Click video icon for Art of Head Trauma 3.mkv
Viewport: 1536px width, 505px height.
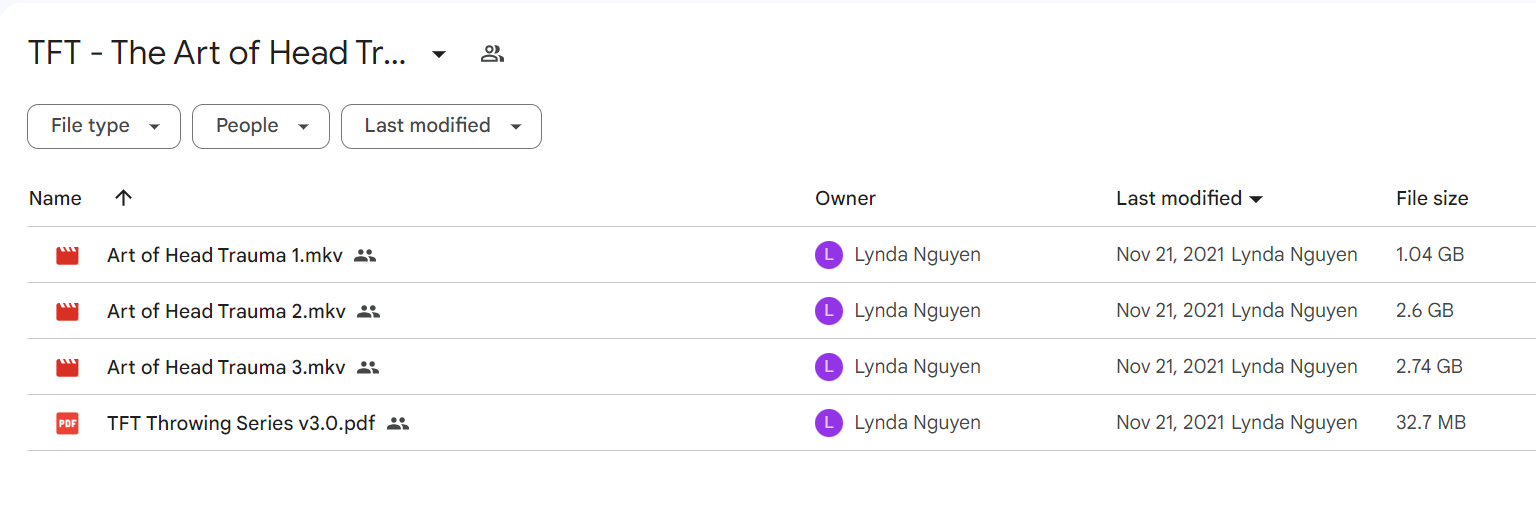(x=67, y=367)
